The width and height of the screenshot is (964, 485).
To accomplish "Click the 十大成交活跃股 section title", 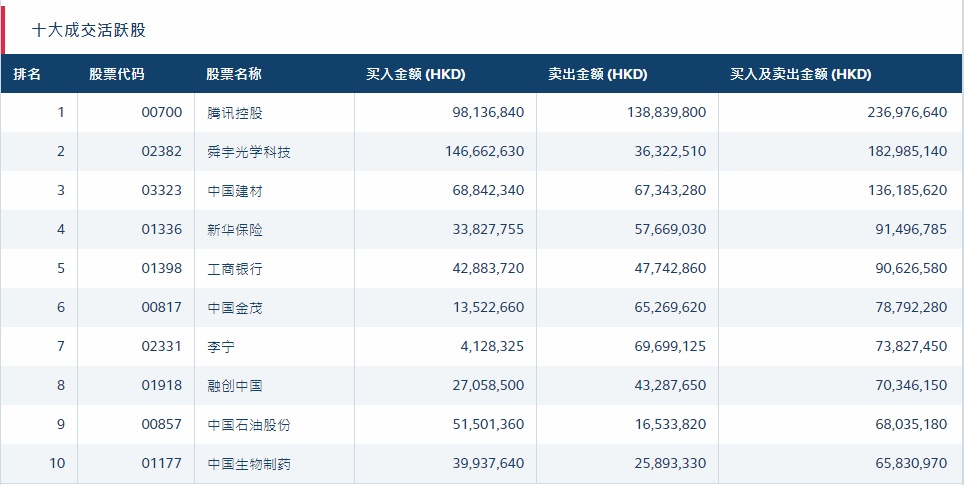I will coord(89,30).
